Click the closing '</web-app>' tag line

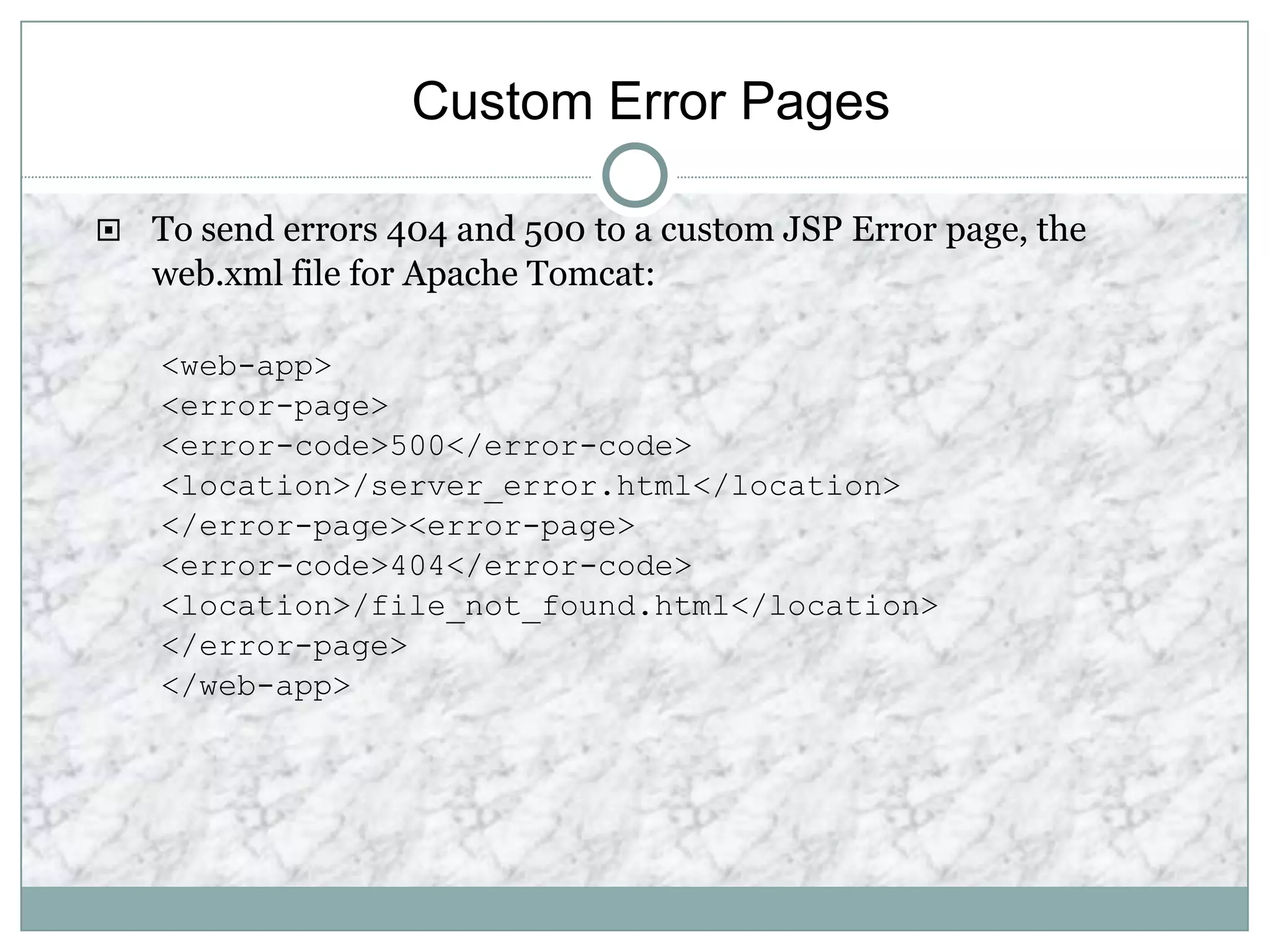pos(255,687)
